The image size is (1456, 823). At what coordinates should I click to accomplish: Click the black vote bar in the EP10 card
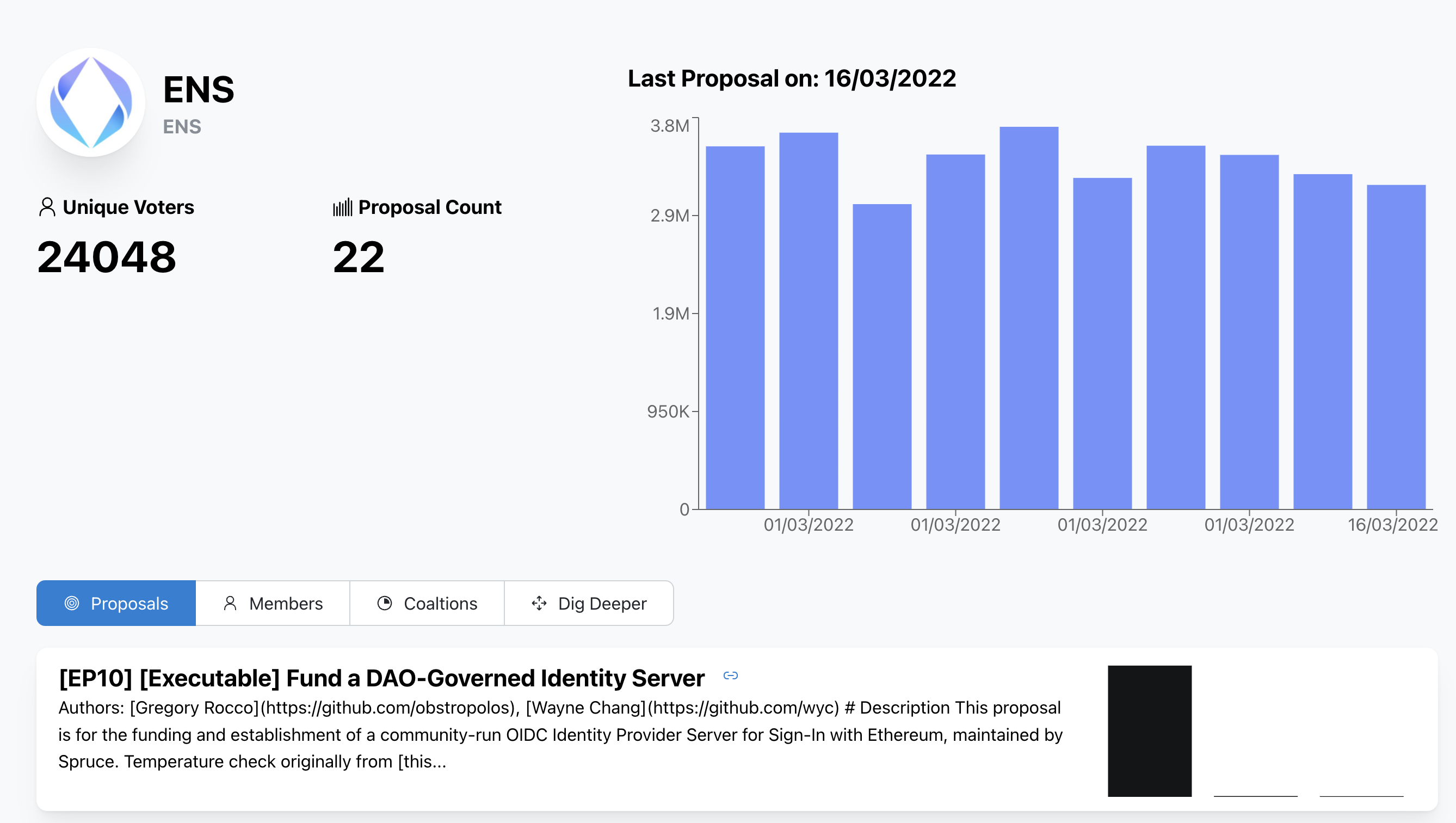(x=1150, y=731)
